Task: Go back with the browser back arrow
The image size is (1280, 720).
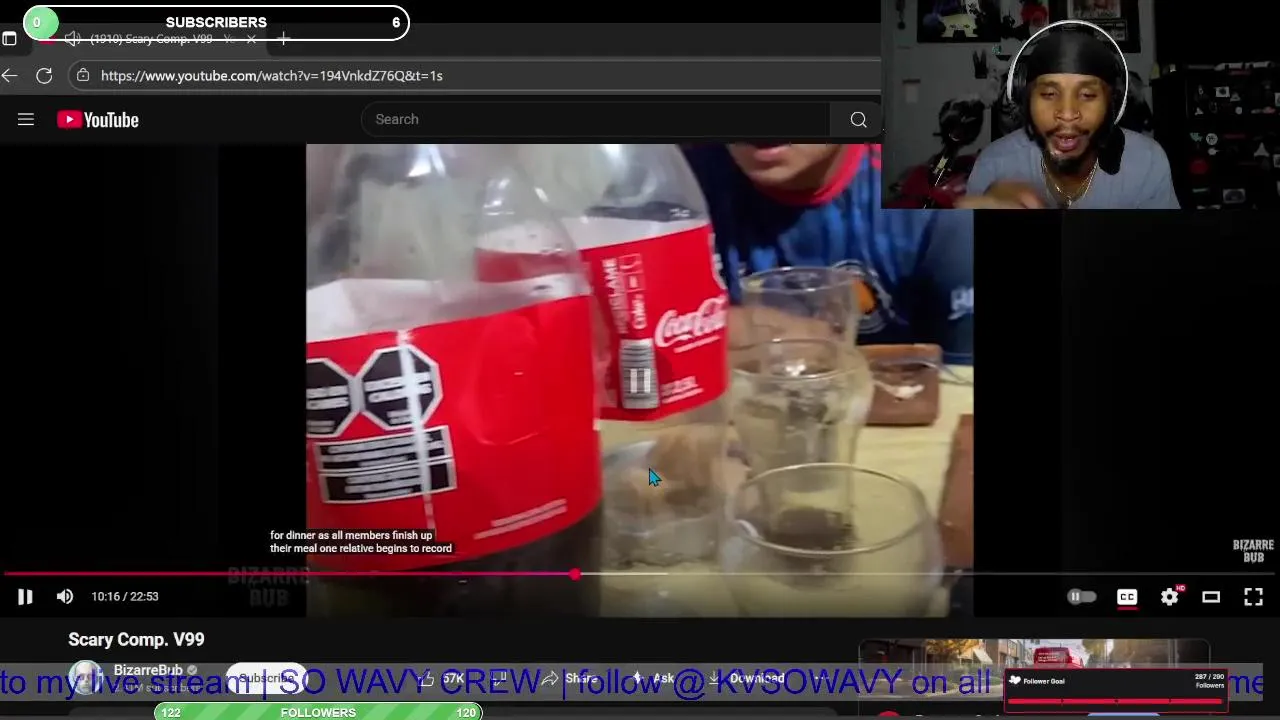Action: [x=10, y=76]
